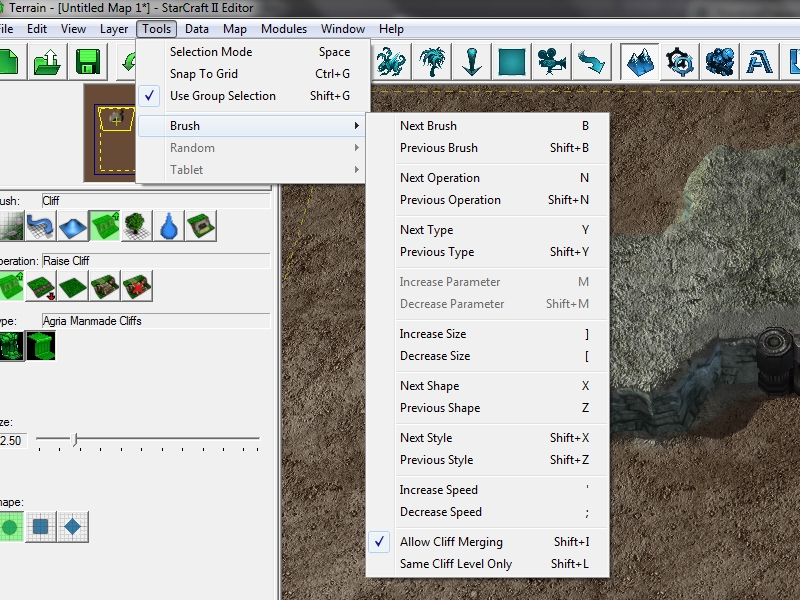Open the Data menu
800x600 pixels.
197,29
